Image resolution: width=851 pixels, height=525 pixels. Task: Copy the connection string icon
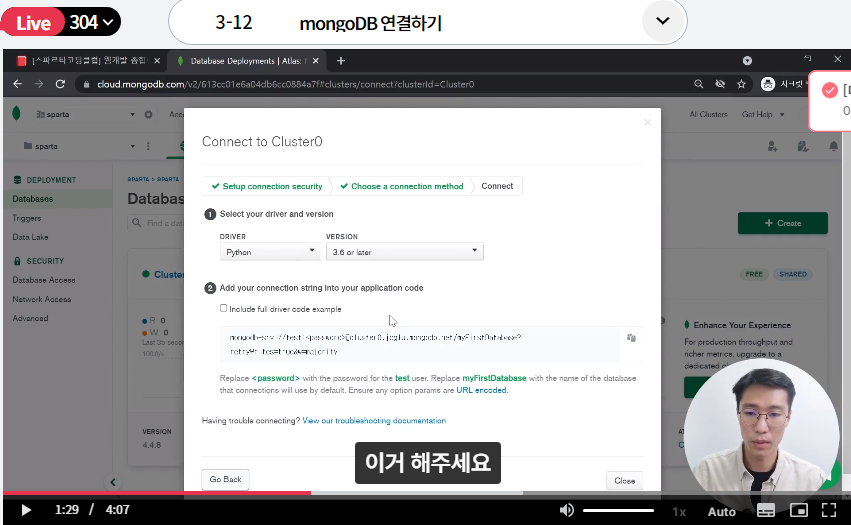[x=631, y=338]
